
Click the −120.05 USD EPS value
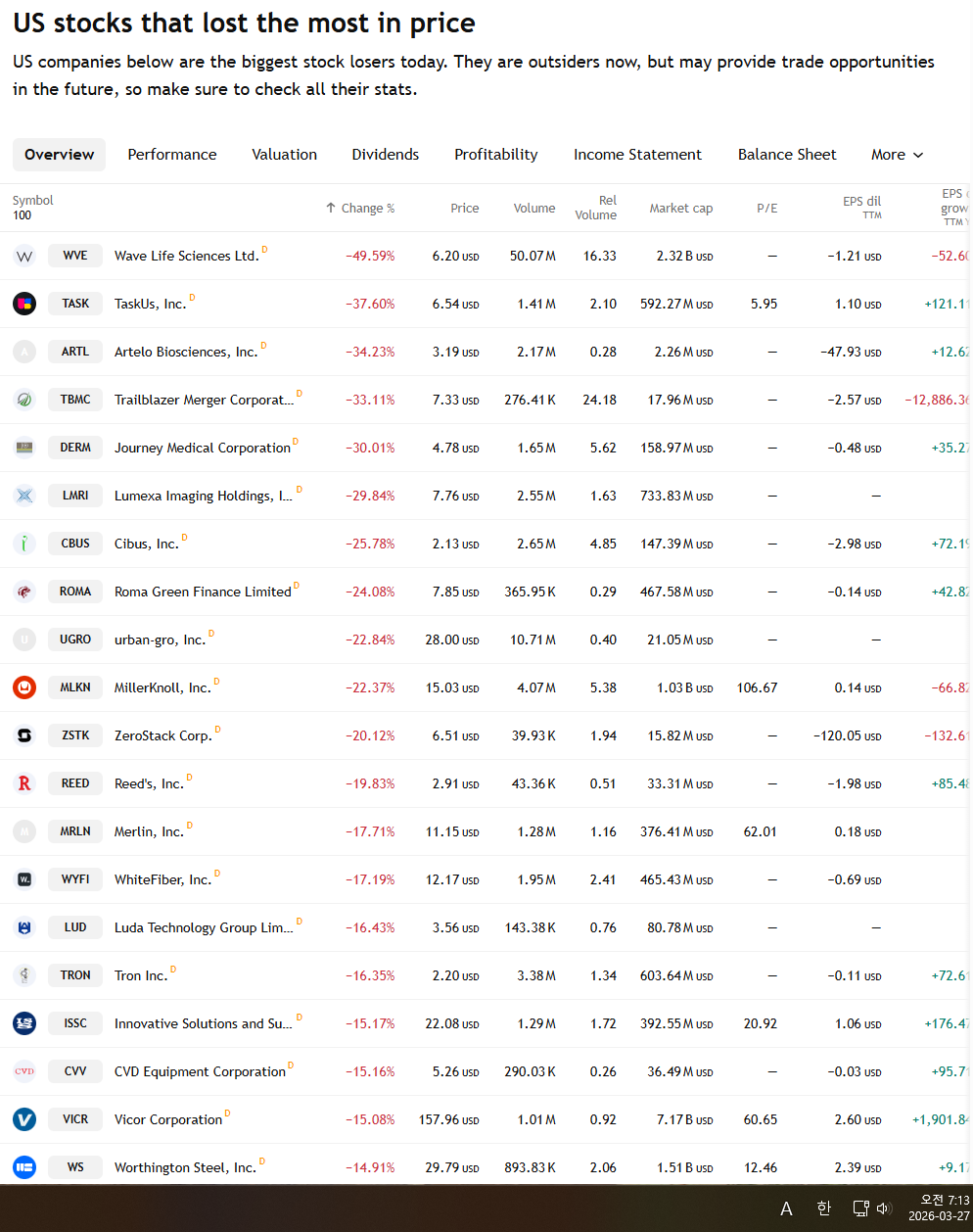click(x=848, y=735)
